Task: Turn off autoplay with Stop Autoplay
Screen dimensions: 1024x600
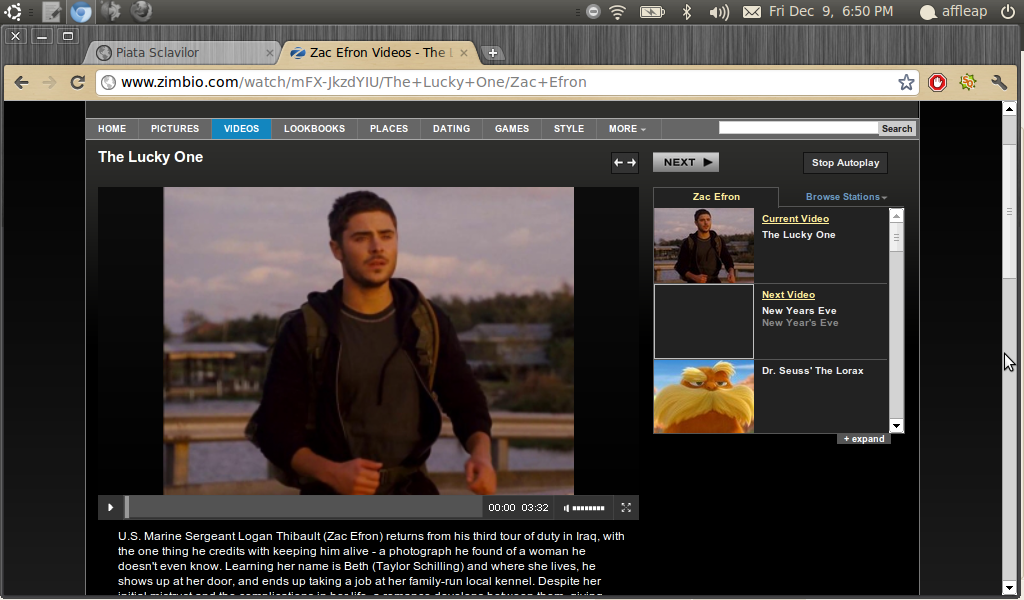Action: pyautogui.click(x=845, y=163)
